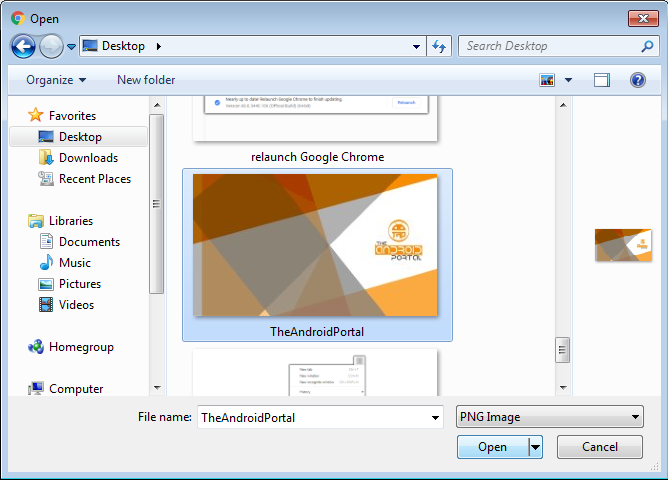668x480 pixels.
Task: Open the Pictures library
Action: click(80, 284)
